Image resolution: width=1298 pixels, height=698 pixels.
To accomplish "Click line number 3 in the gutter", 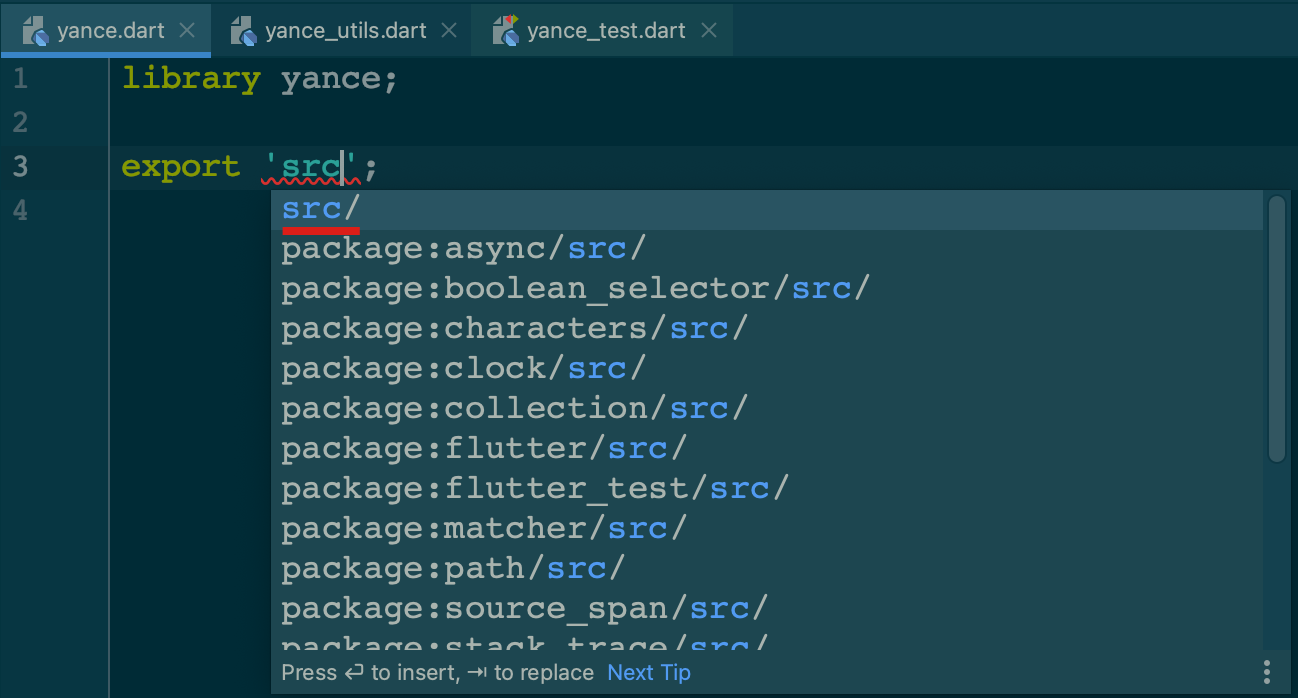I will [x=21, y=166].
